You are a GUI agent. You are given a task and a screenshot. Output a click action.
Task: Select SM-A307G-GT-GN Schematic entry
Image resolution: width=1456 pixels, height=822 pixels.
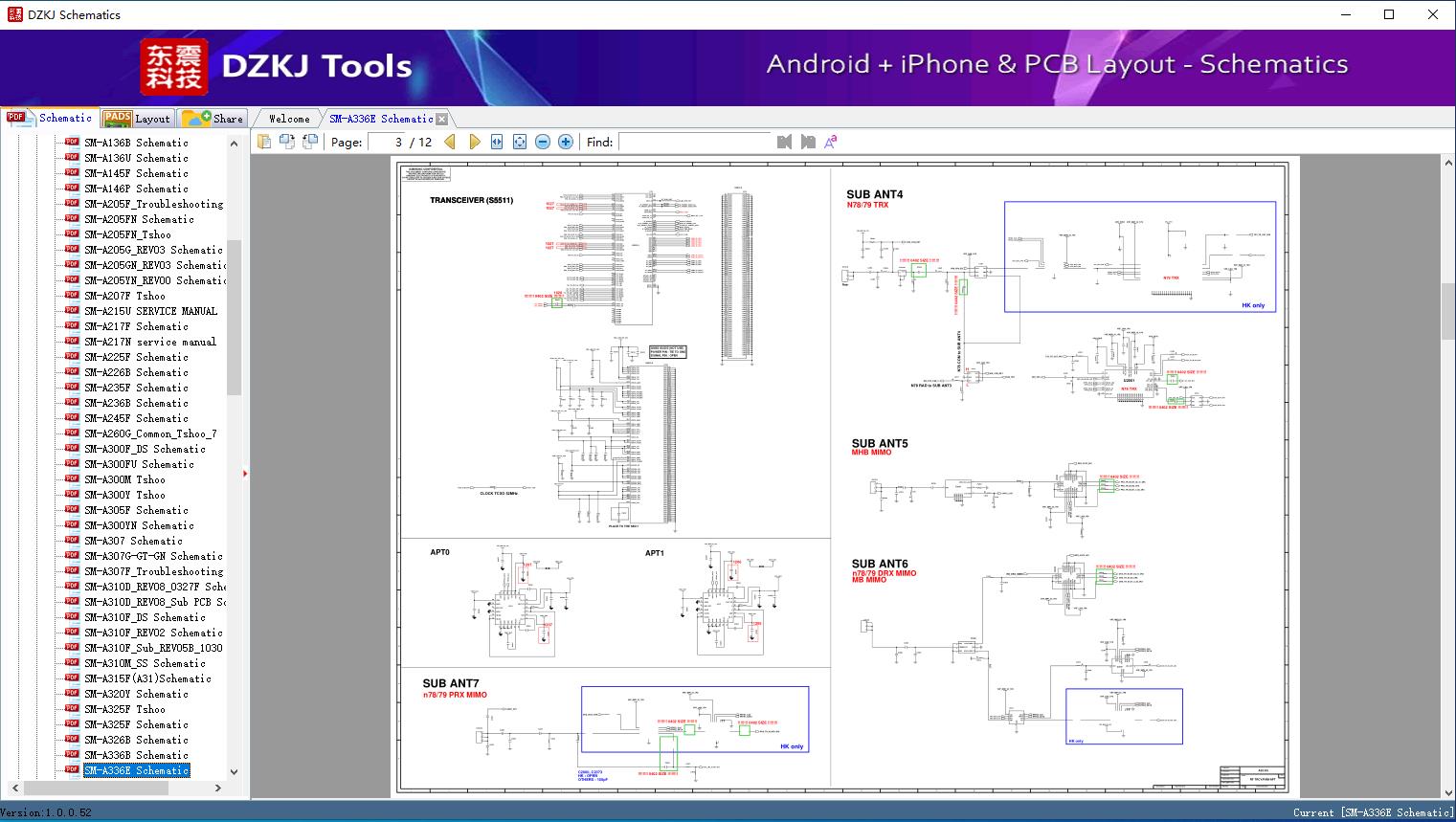153,556
